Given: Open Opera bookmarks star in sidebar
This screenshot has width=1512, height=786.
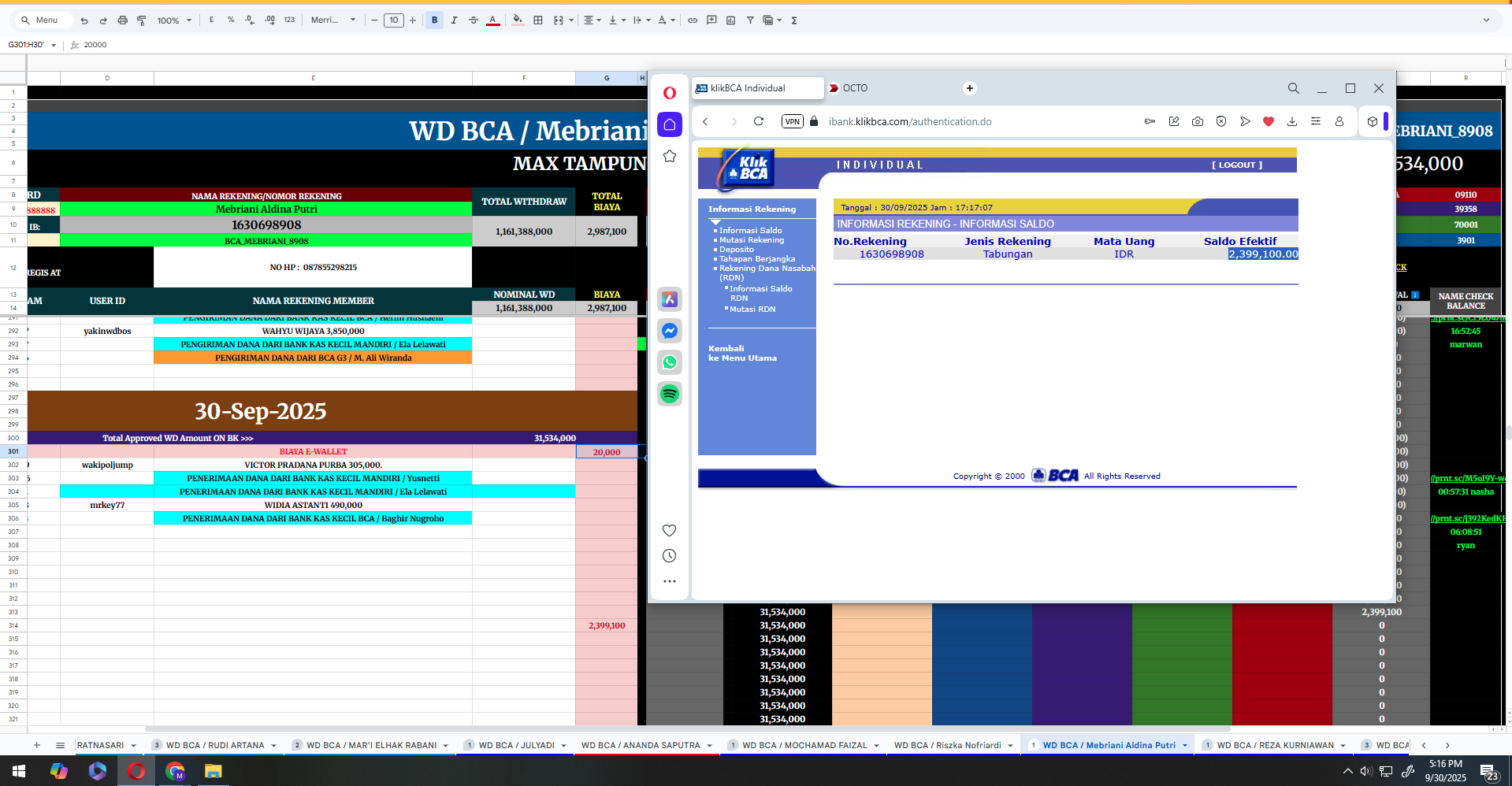Looking at the screenshot, I should click(x=670, y=156).
